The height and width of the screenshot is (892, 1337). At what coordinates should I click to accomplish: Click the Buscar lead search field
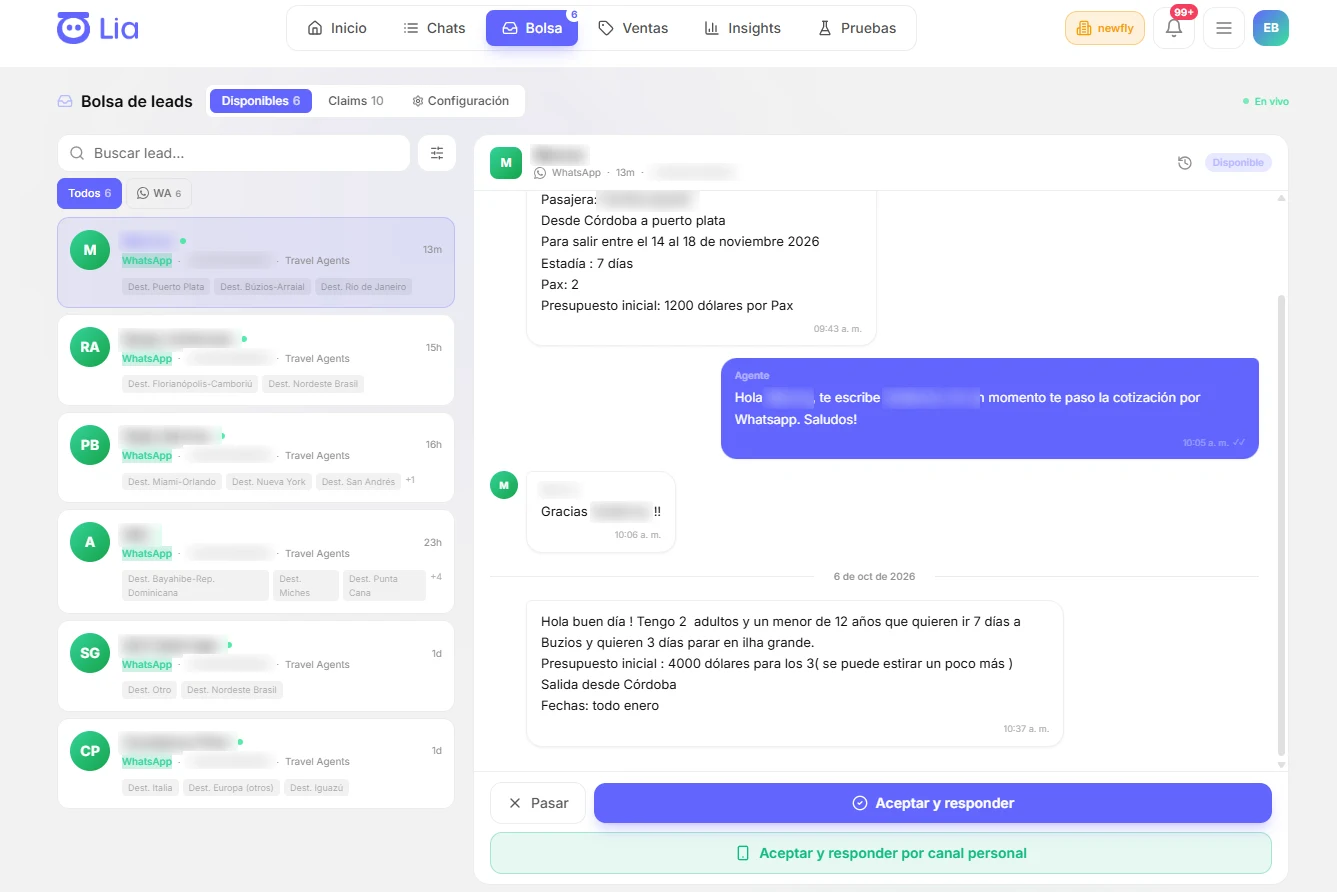234,153
